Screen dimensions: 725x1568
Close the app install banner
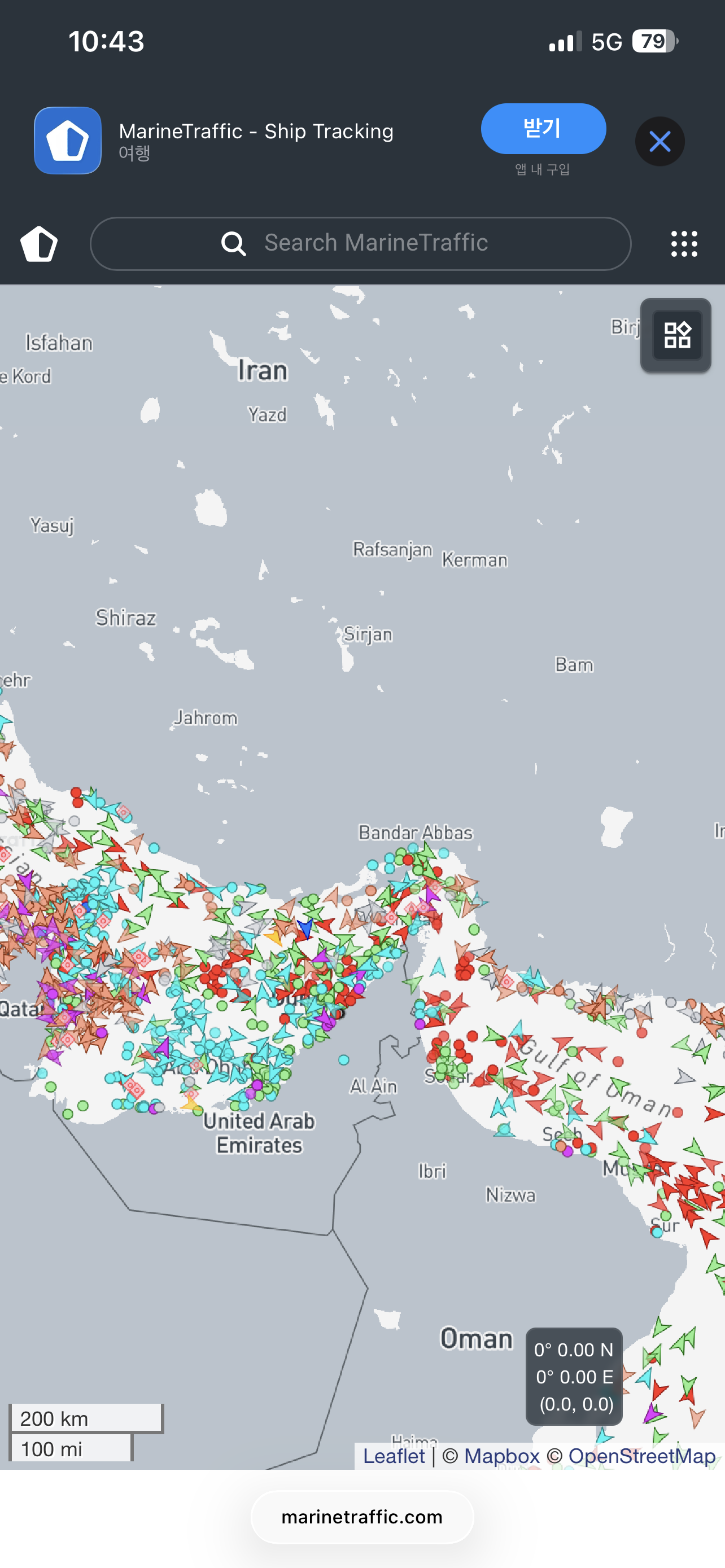(x=660, y=141)
